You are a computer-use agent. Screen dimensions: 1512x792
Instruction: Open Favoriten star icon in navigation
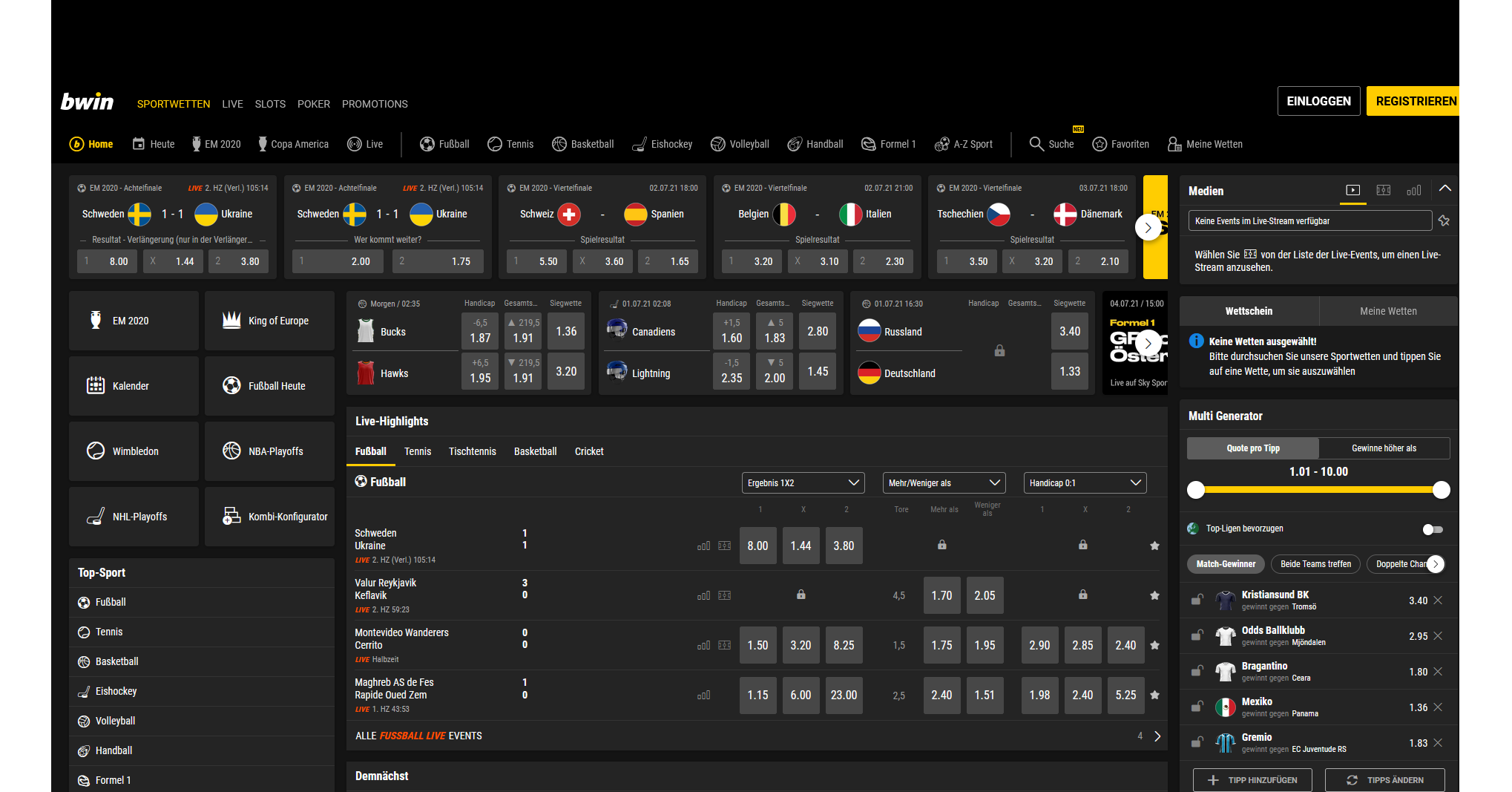pyautogui.click(x=1100, y=144)
